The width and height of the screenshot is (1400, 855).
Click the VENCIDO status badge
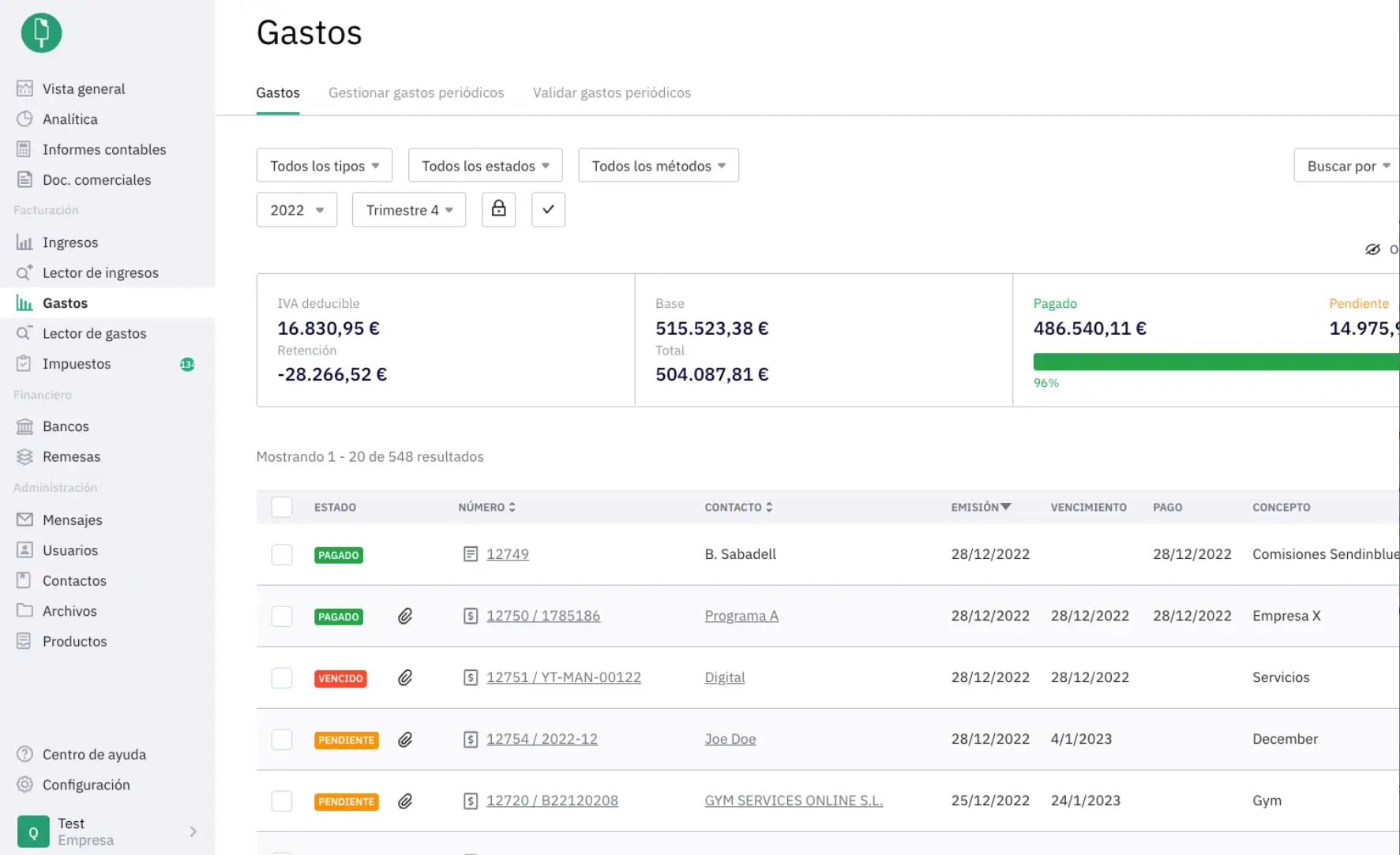click(340, 678)
